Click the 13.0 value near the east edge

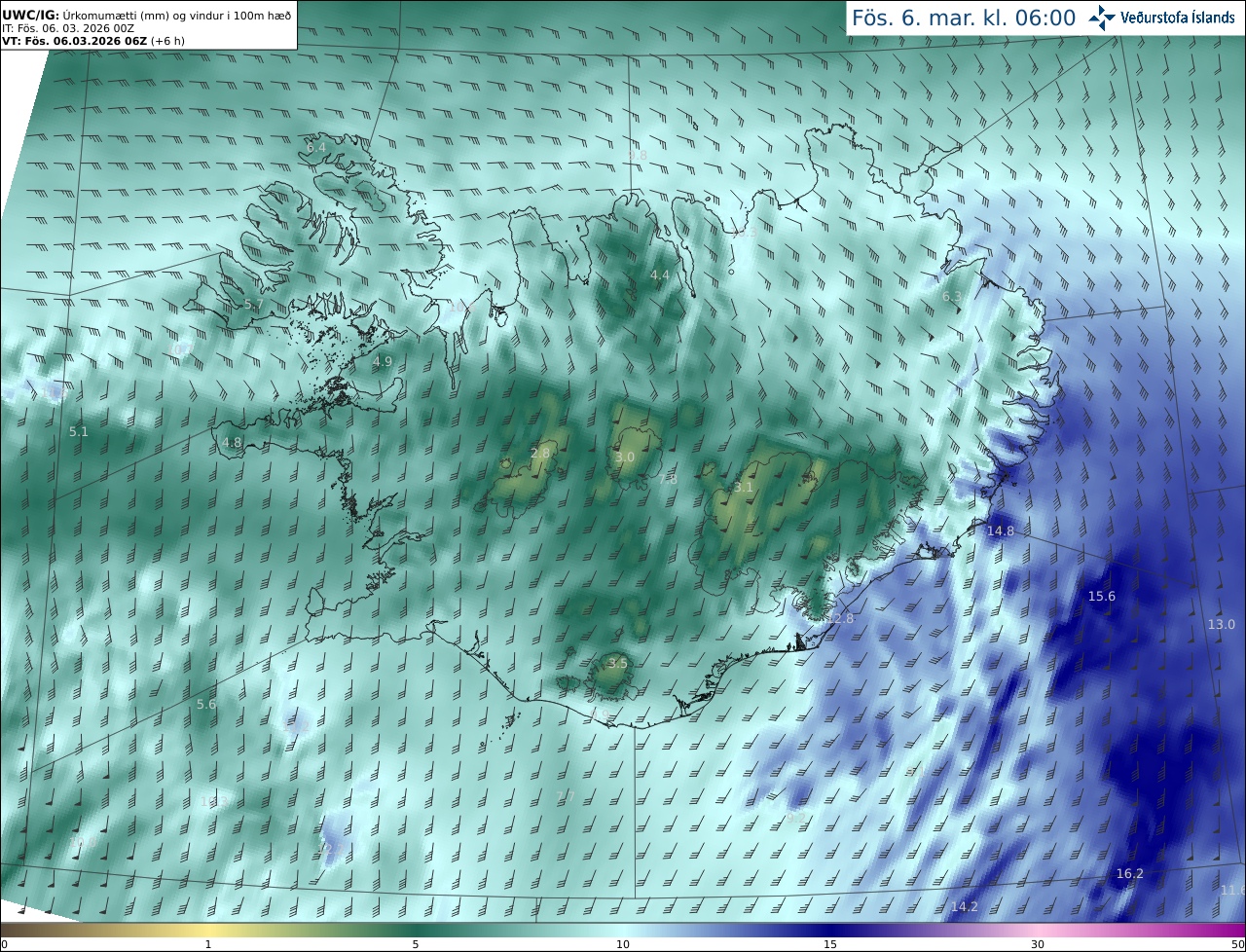(x=1221, y=624)
